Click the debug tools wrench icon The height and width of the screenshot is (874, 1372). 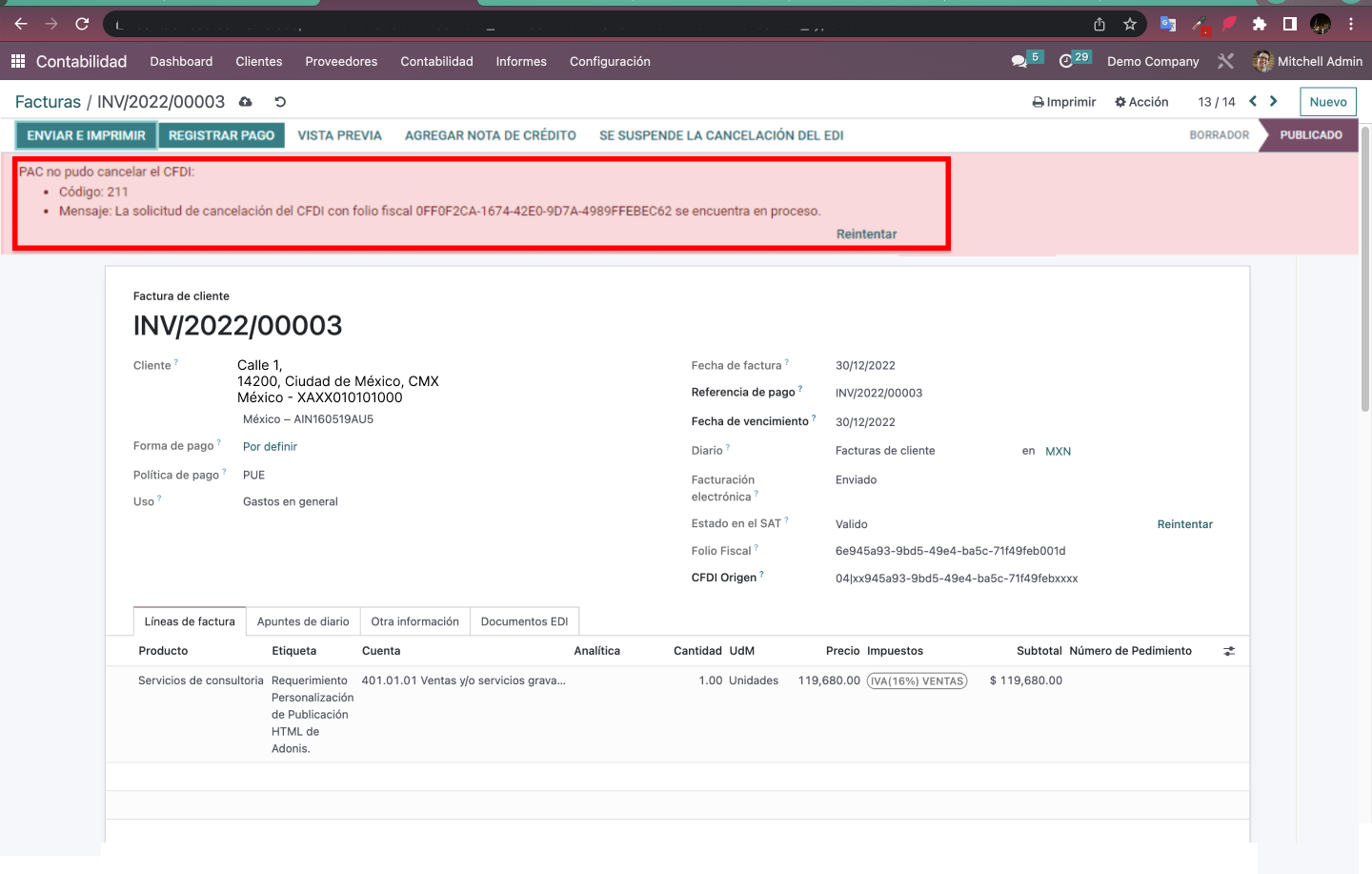(x=1225, y=61)
